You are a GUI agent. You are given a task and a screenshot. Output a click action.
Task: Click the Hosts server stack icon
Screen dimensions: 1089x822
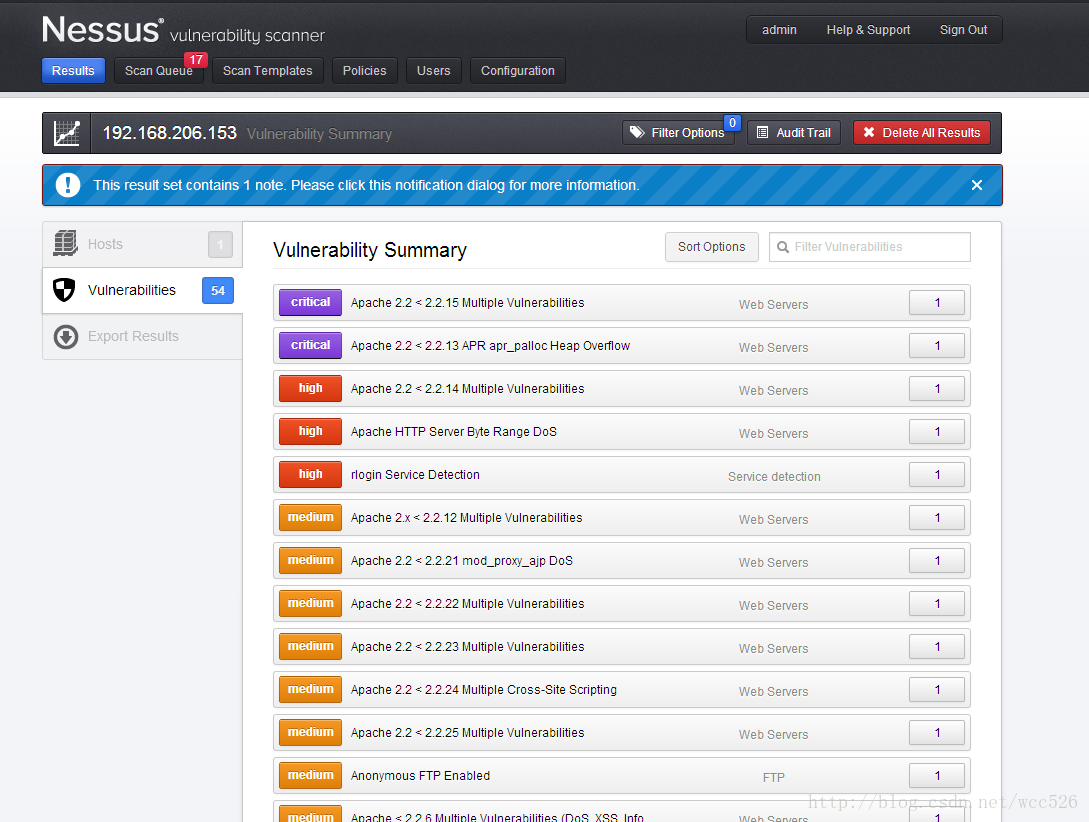66,244
